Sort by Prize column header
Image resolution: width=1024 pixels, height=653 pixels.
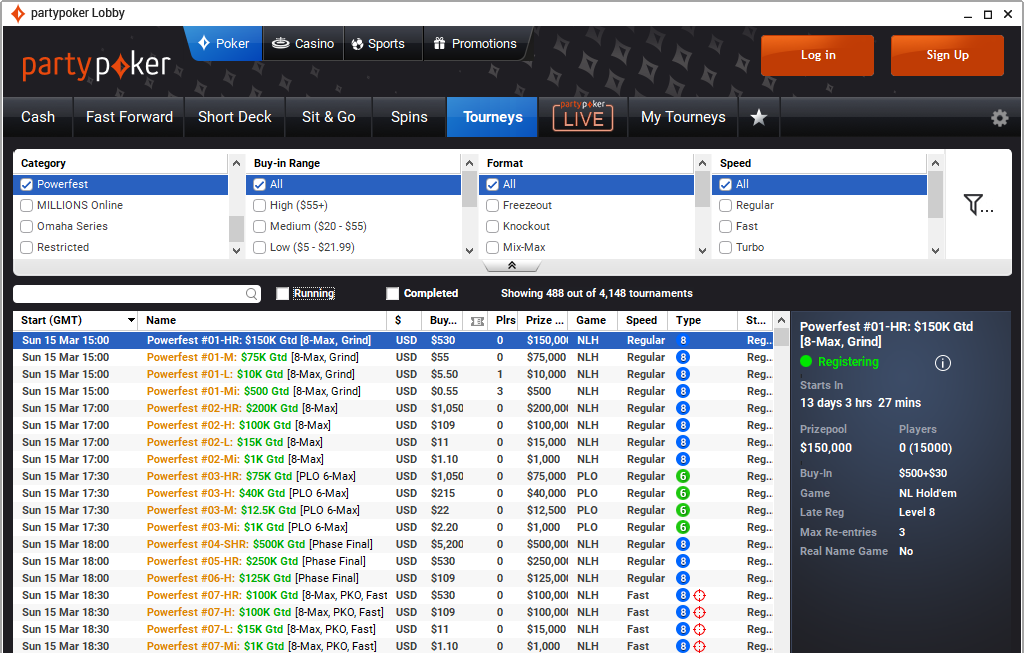pos(544,320)
